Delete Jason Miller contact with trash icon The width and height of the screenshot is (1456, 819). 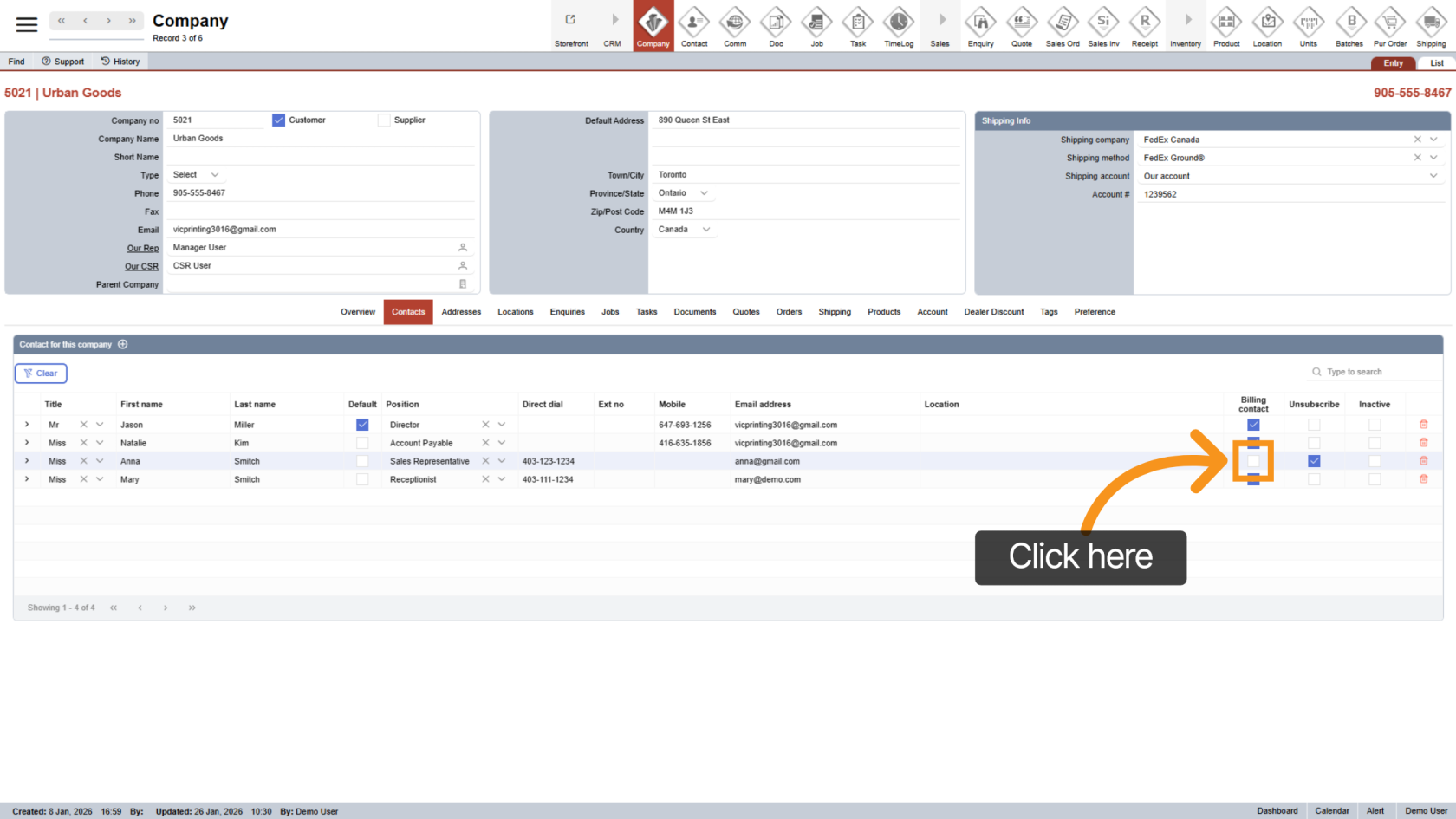(x=1423, y=425)
